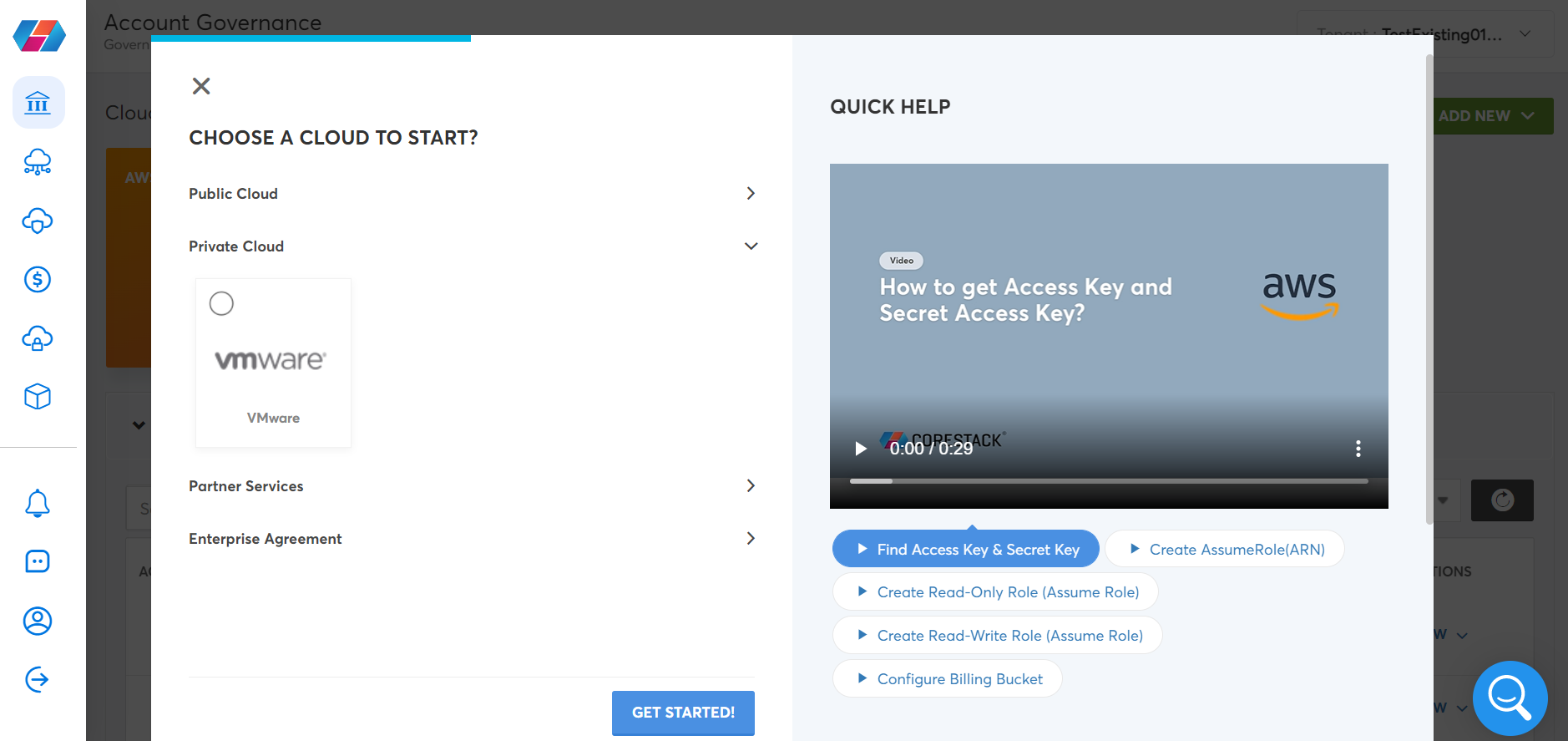This screenshot has height=741, width=1568.
Task: Open the cloud network sidebar icon
Action: click(38, 162)
